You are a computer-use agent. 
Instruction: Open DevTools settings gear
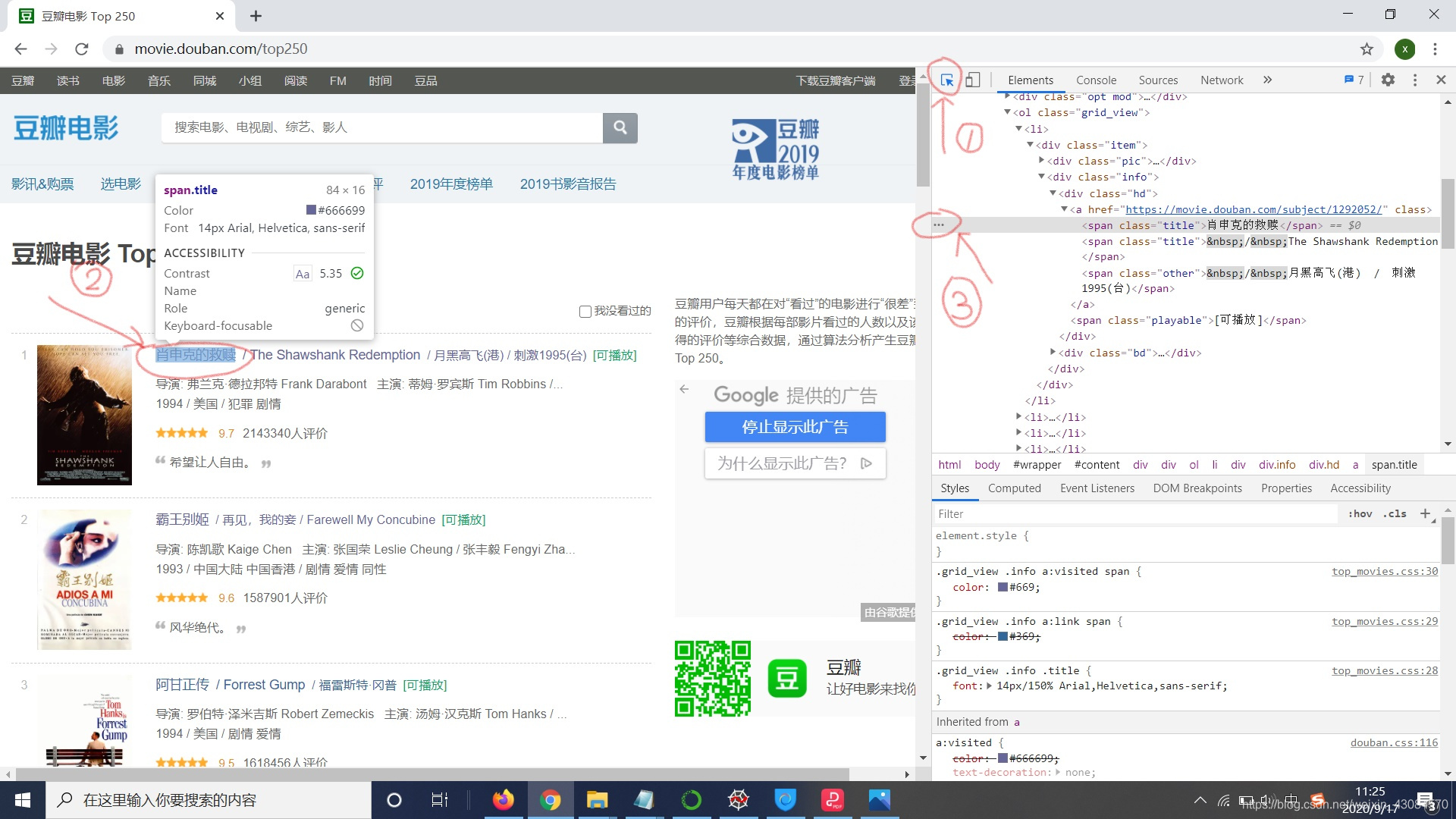[x=1388, y=80]
